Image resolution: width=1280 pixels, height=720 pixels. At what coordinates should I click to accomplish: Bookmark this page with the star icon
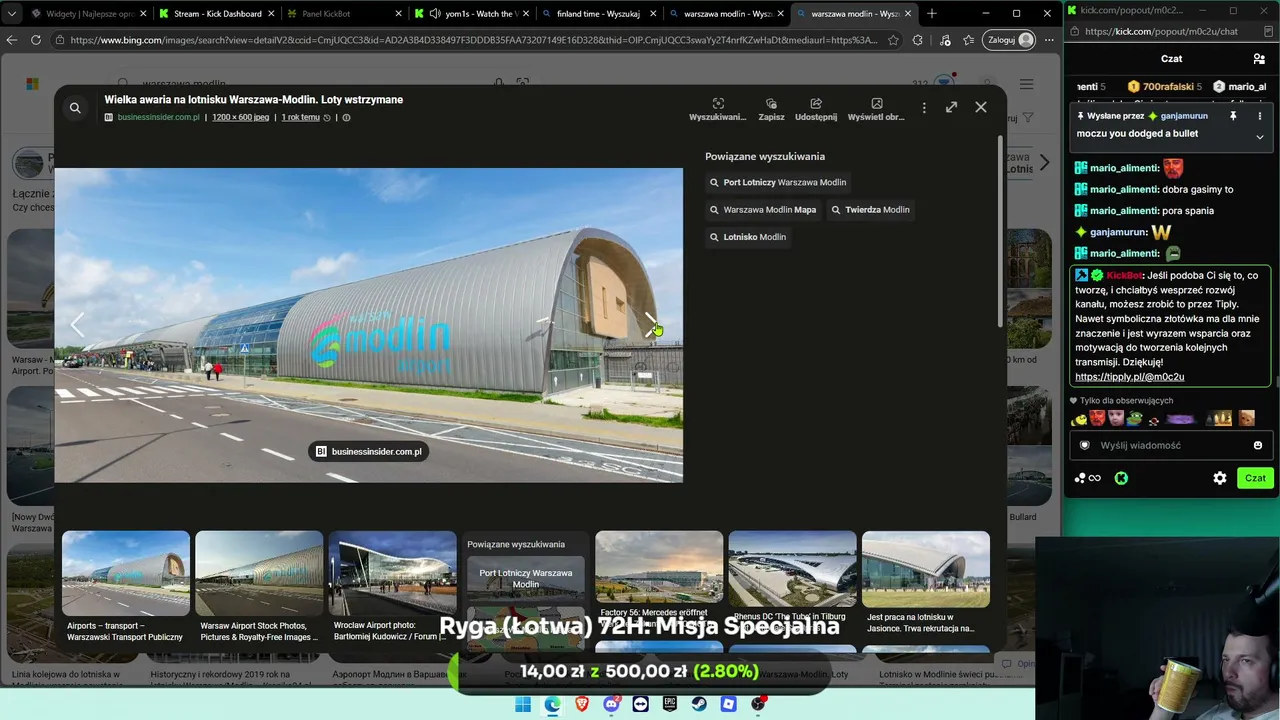click(892, 40)
